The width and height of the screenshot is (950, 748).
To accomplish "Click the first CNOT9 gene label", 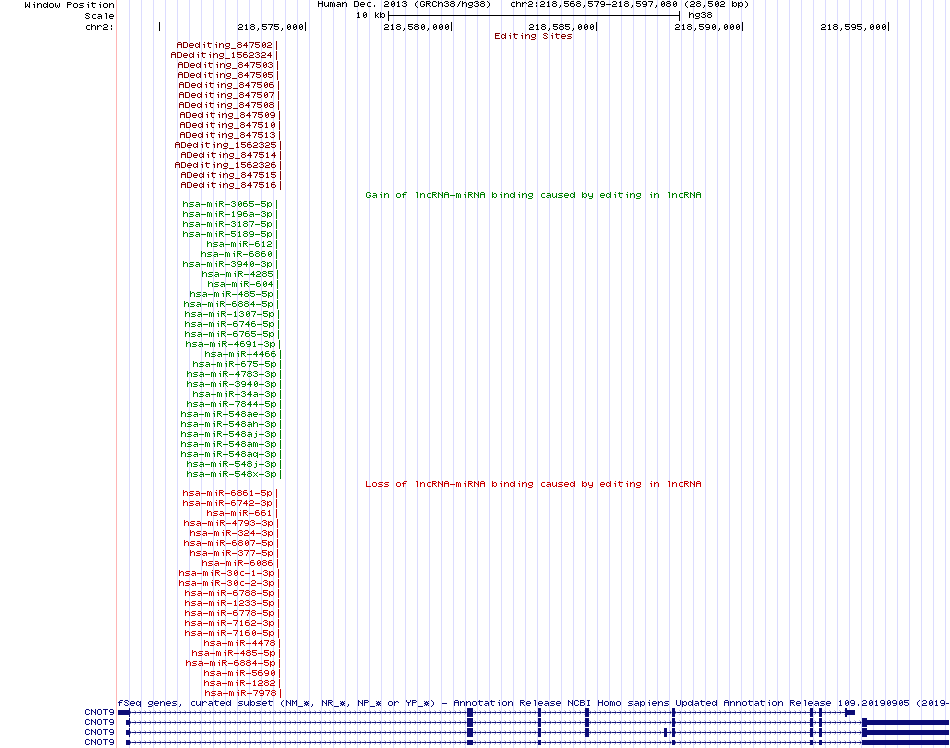I will click(99, 712).
